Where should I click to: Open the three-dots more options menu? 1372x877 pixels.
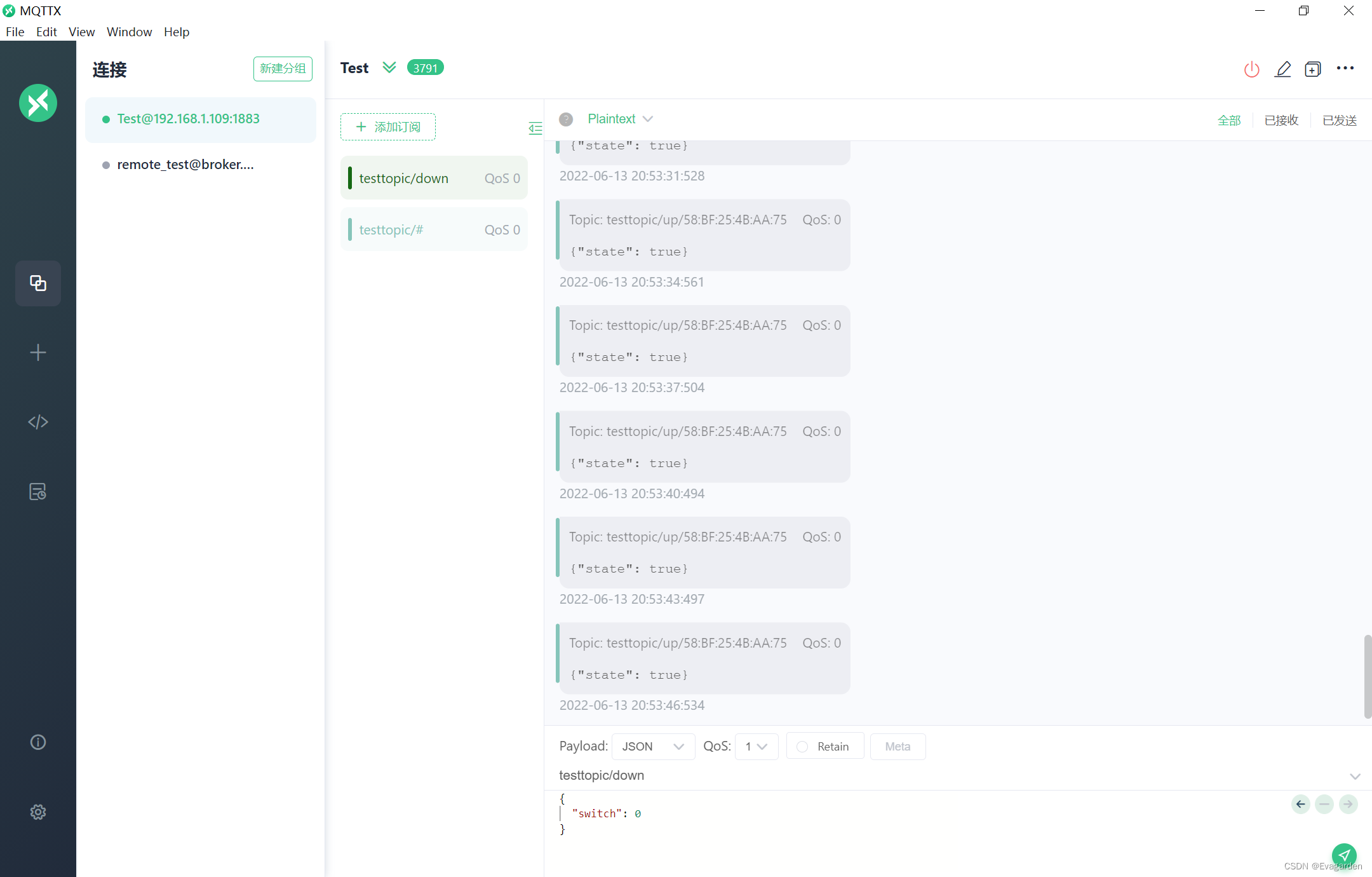tap(1345, 68)
